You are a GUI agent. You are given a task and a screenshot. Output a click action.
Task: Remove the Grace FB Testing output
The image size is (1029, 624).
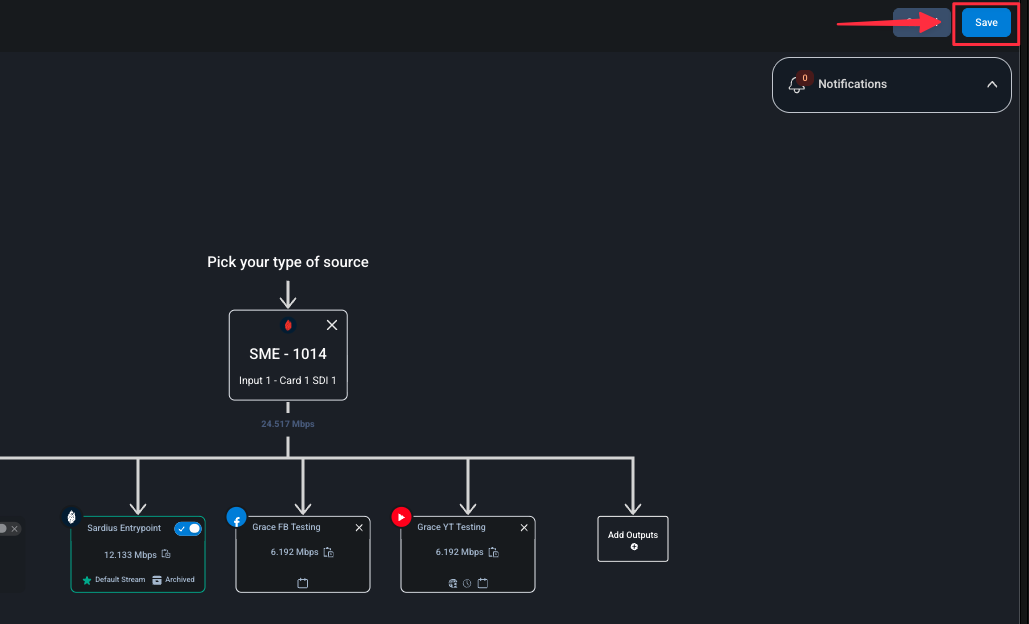(x=359, y=528)
